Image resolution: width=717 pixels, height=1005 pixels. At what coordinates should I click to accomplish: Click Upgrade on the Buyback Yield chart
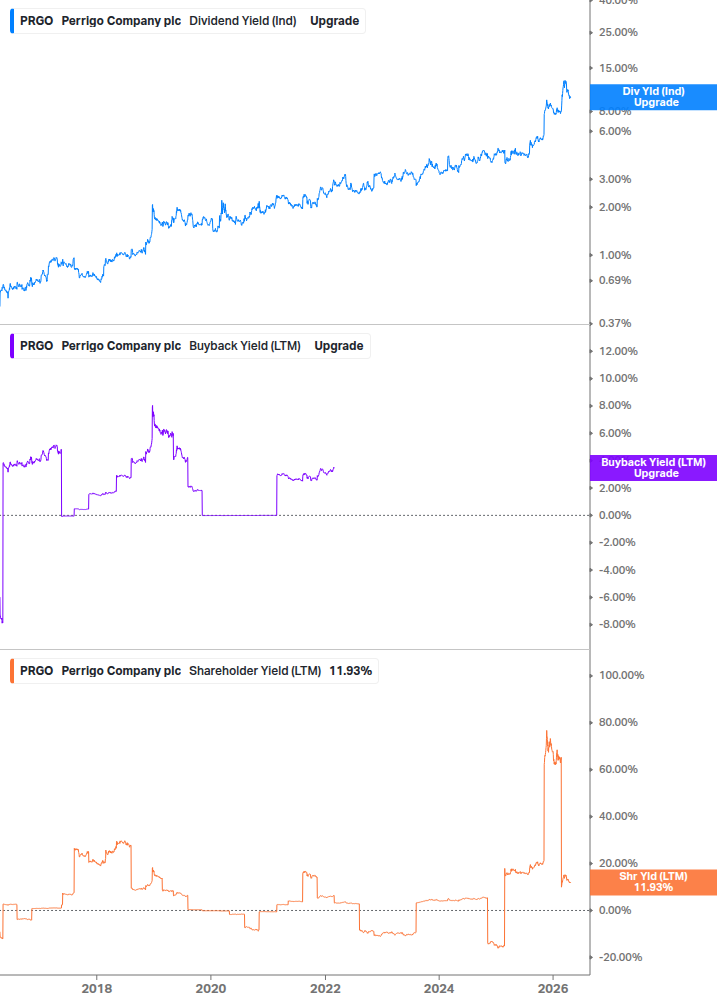point(339,345)
